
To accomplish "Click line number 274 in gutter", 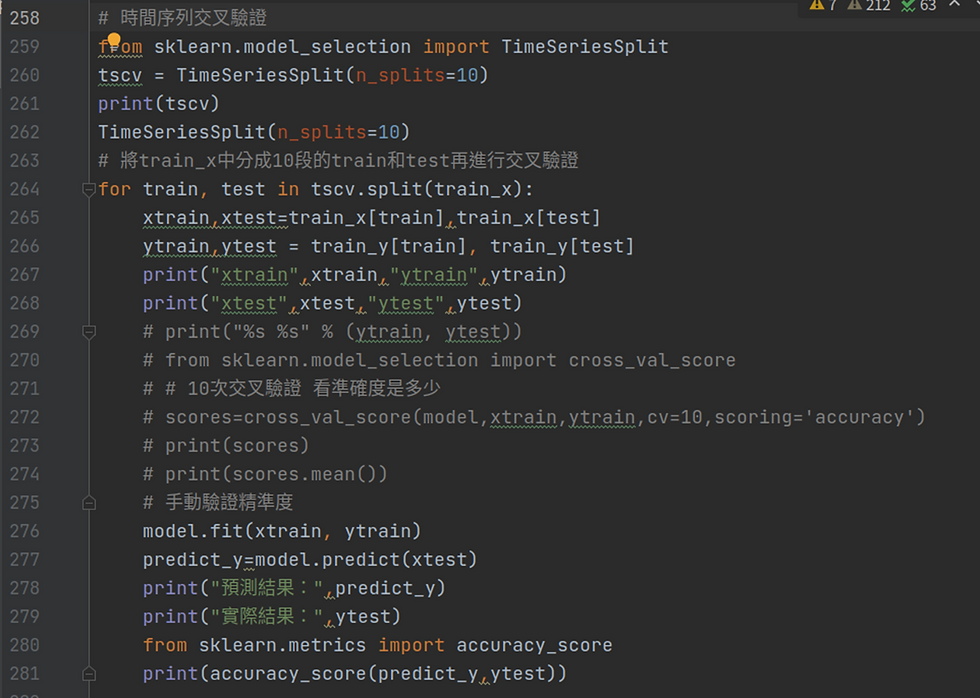I will [x=24, y=474].
